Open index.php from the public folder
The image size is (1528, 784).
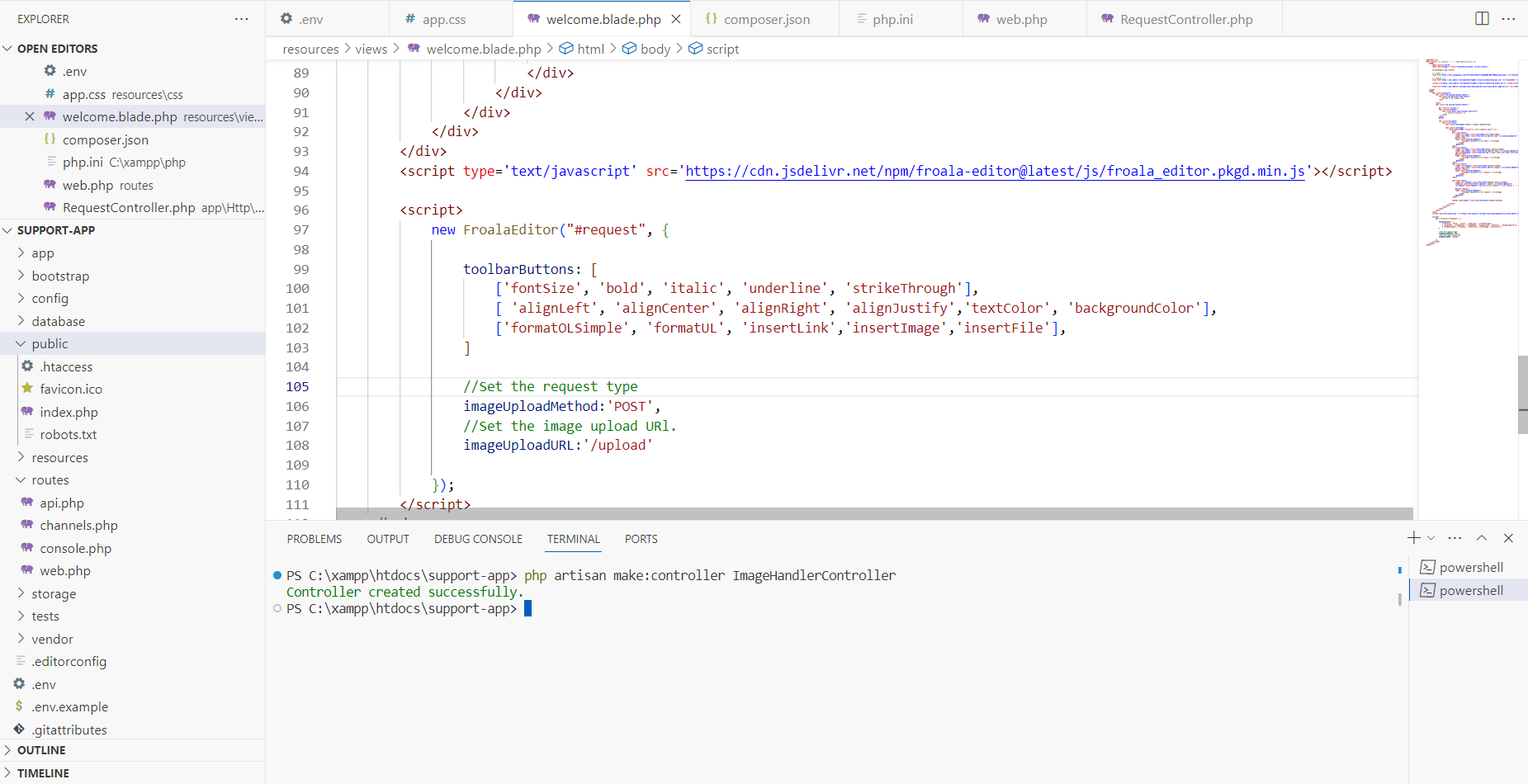coord(69,412)
